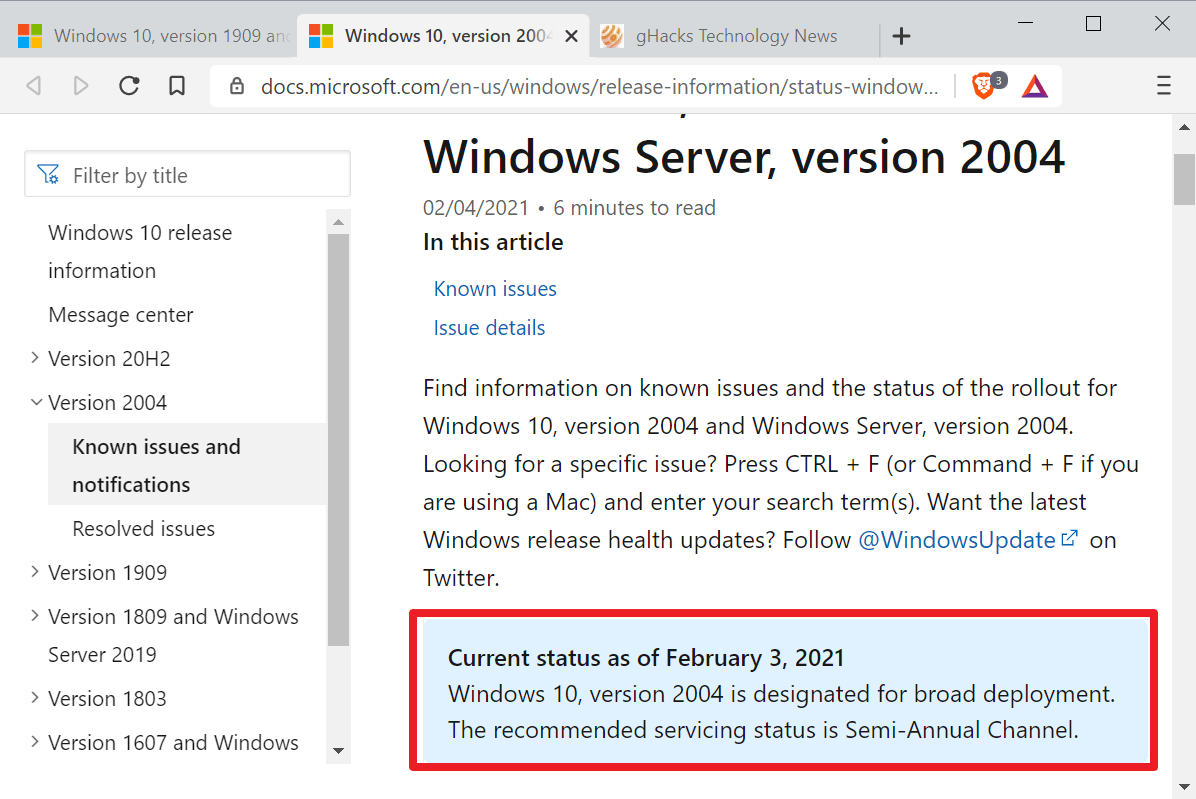This screenshot has height=799, width=1196.
Task: Click the sidebar scrollbar up arrow
Action: tap(339, 223)
